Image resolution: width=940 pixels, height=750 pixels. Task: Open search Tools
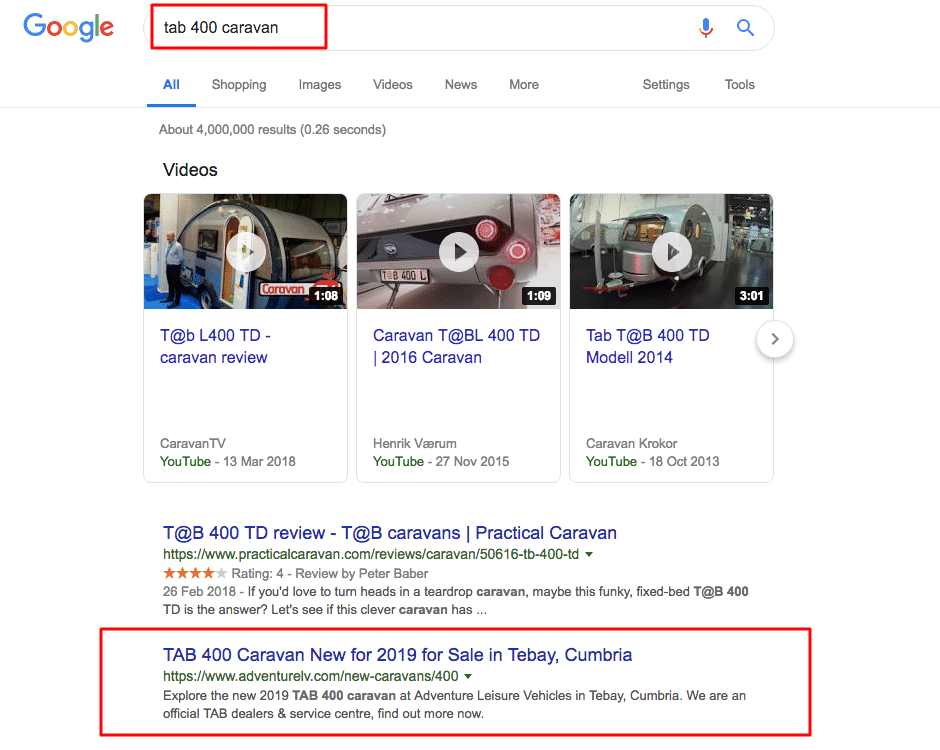tap(739, 85)
